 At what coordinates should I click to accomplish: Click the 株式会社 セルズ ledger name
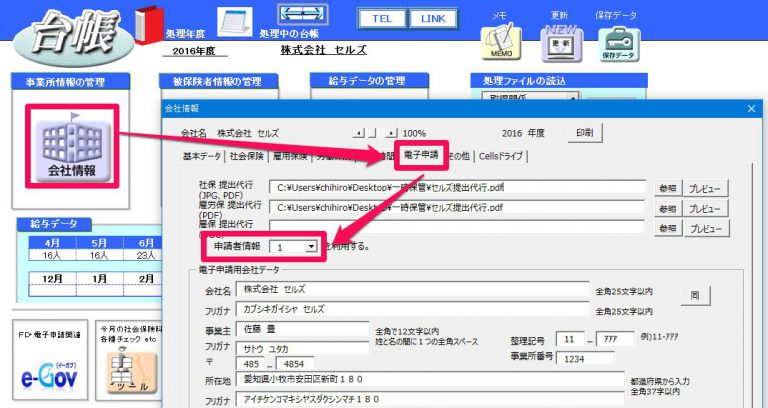point(323,49)
